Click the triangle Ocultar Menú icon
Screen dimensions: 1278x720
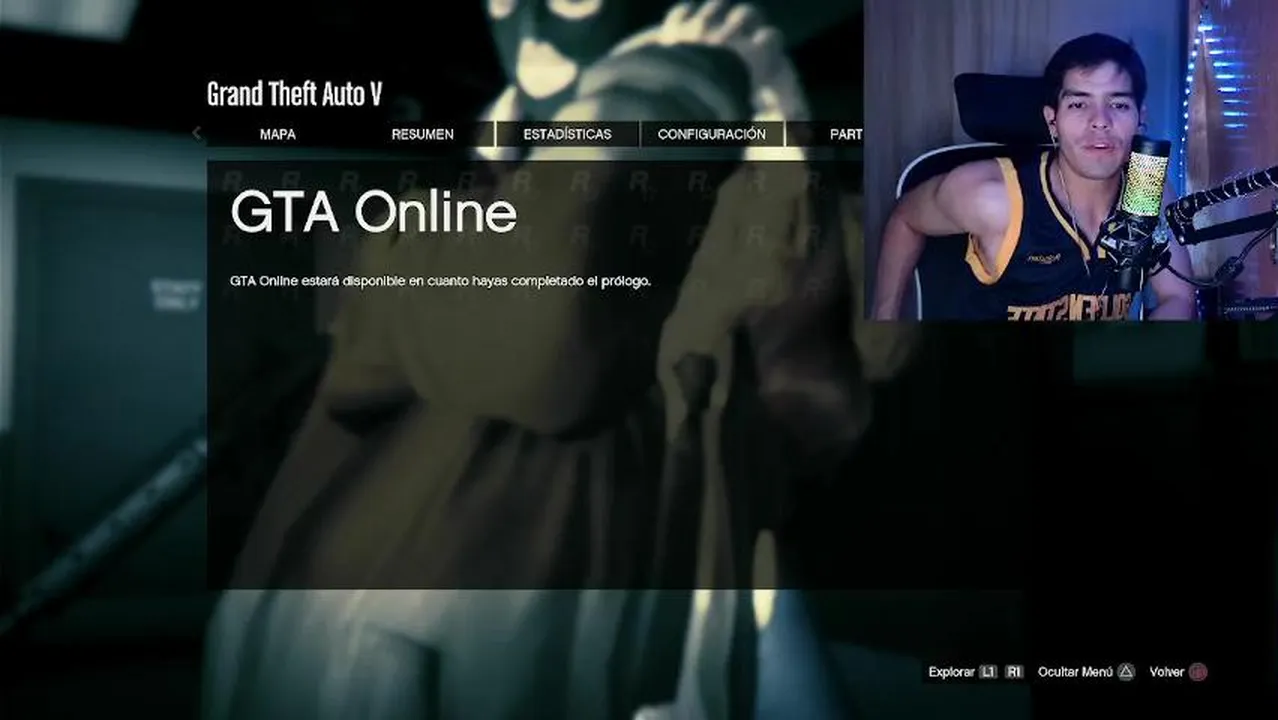pos(1126,672)
